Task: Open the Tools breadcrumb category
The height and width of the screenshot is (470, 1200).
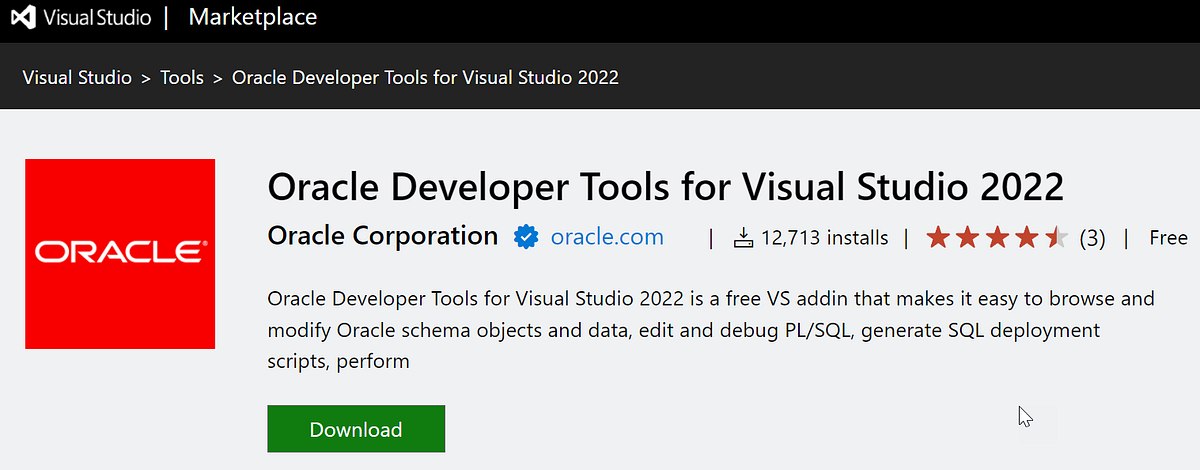Action: [182, 77]
